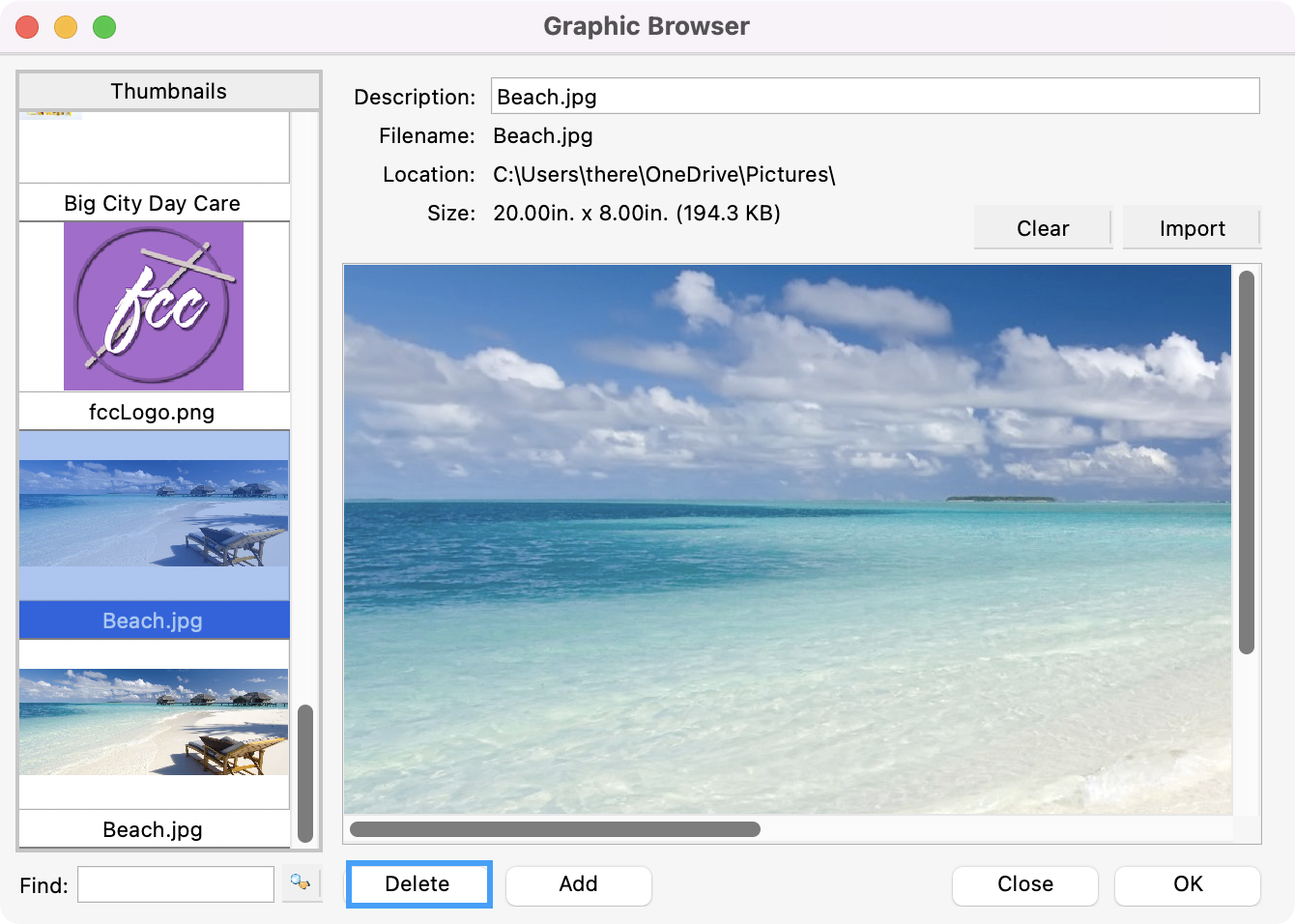Click into the Description text field

875,97
